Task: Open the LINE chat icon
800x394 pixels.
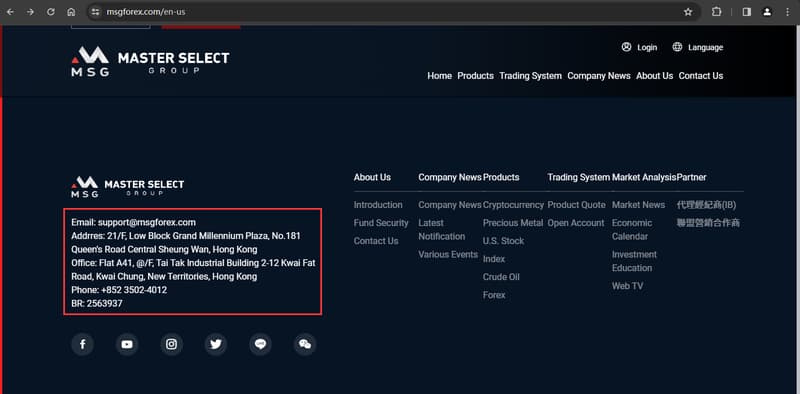Action: tap(260, 344)
